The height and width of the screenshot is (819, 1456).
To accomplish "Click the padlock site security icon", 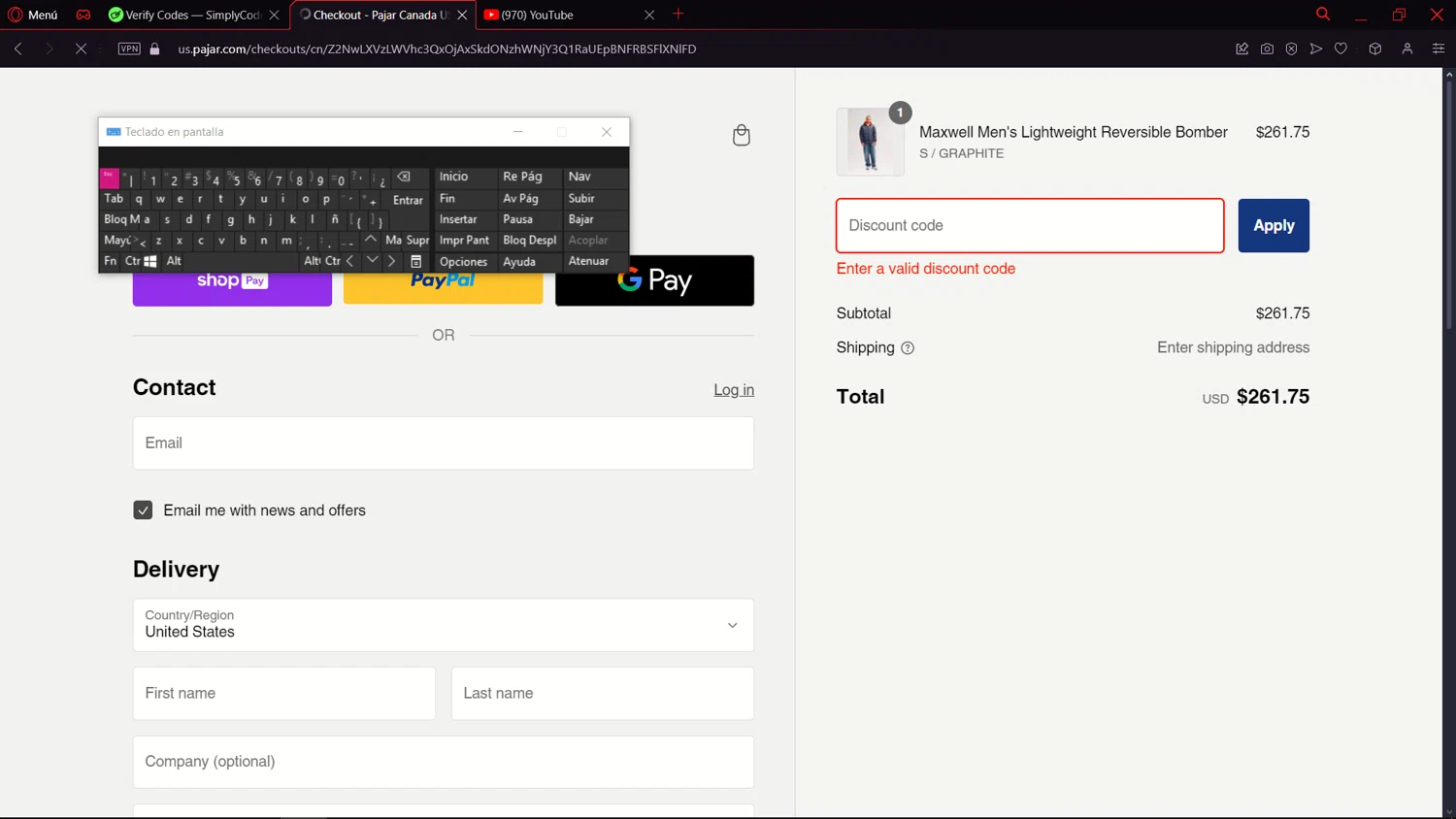I will 154,49.
